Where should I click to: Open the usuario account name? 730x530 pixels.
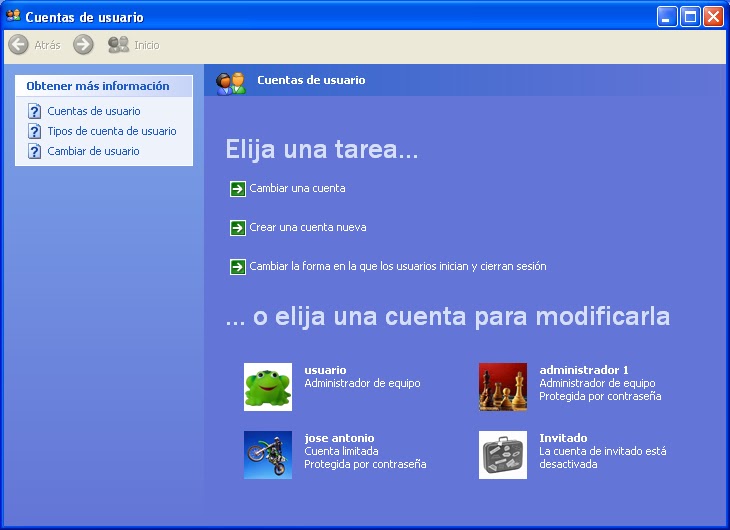click(x=325, y=370)
